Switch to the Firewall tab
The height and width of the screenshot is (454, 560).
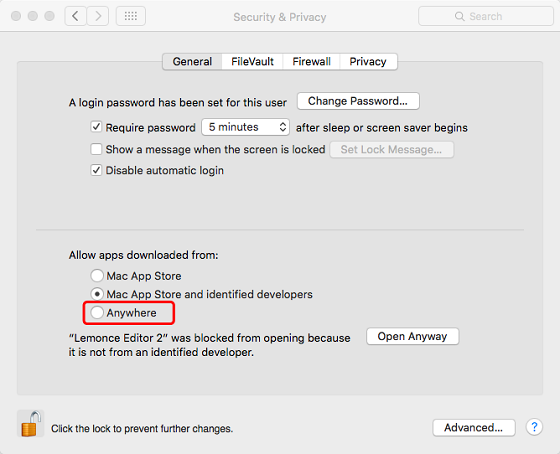tap(311, 61)
